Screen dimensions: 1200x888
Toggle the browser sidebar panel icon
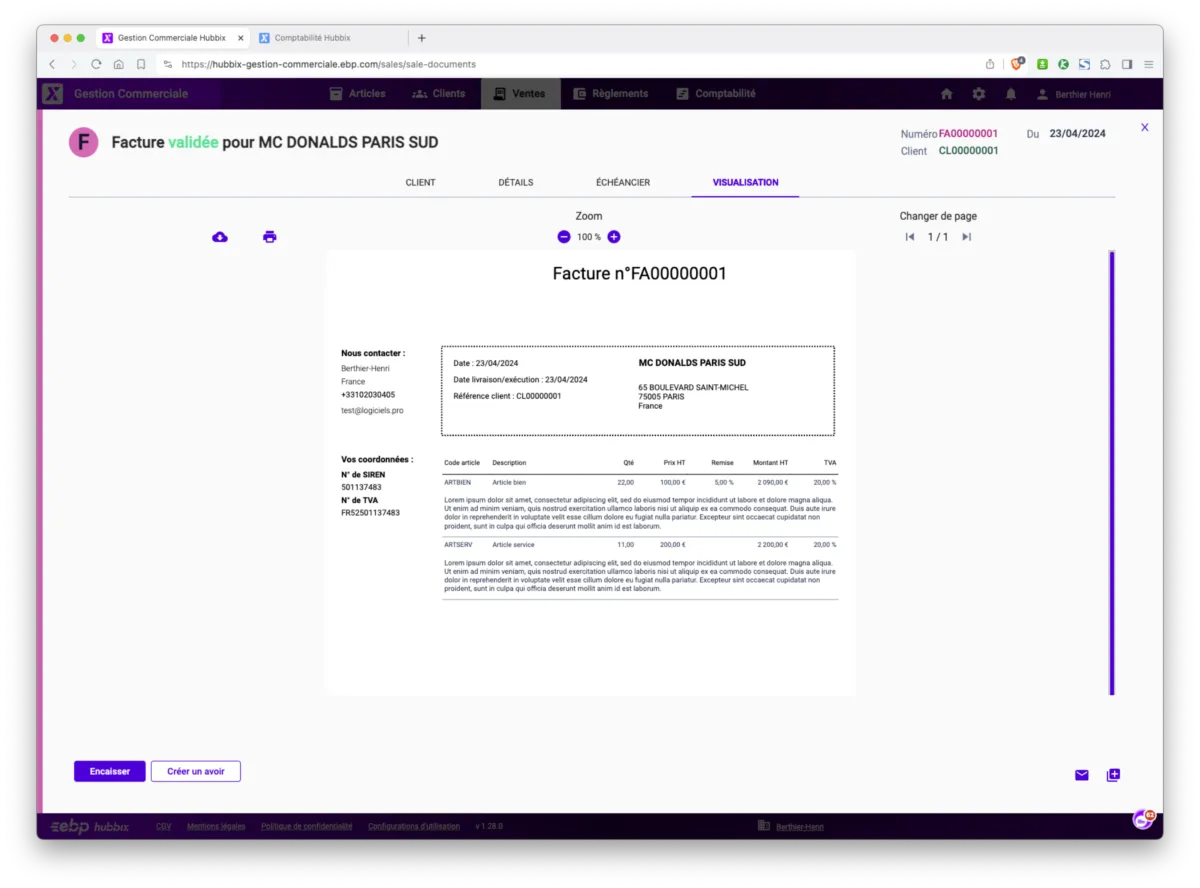point(1127,64)
